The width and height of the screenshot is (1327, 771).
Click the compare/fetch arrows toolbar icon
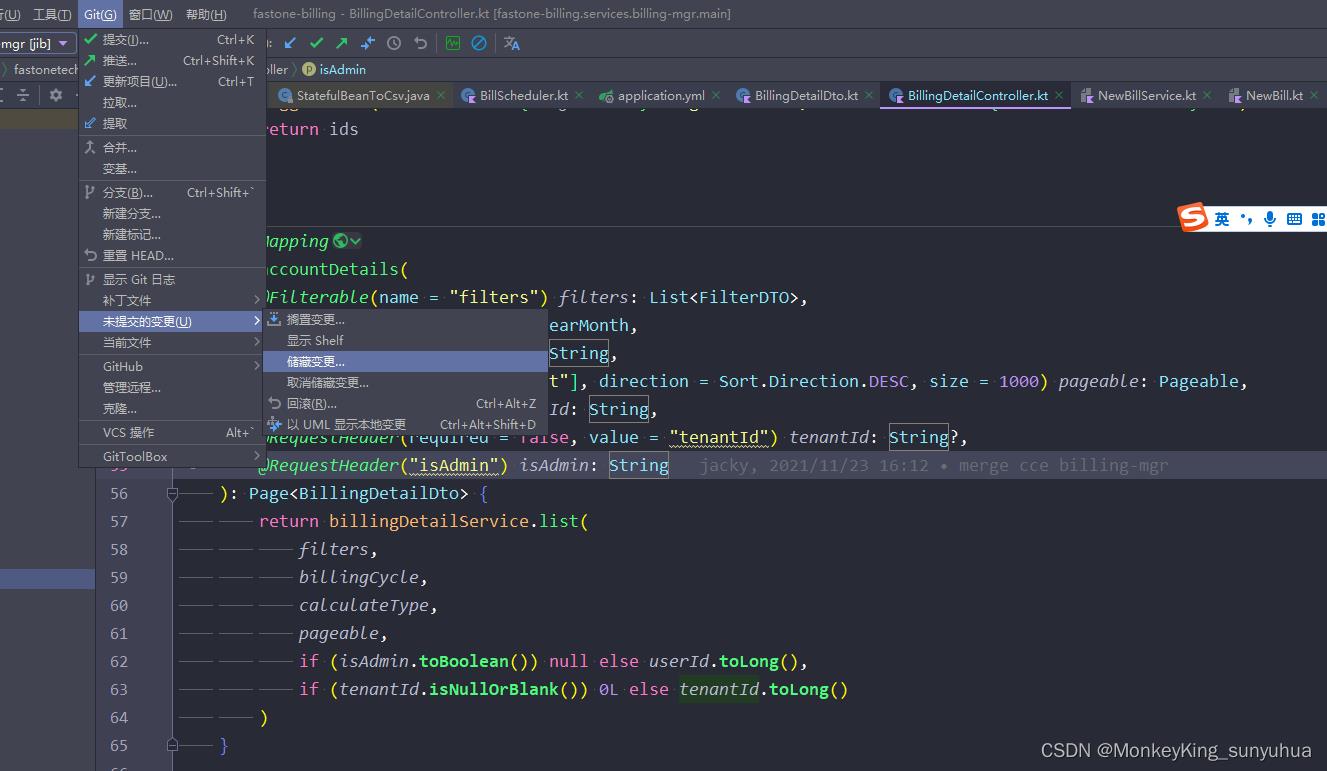click(368, 43)
